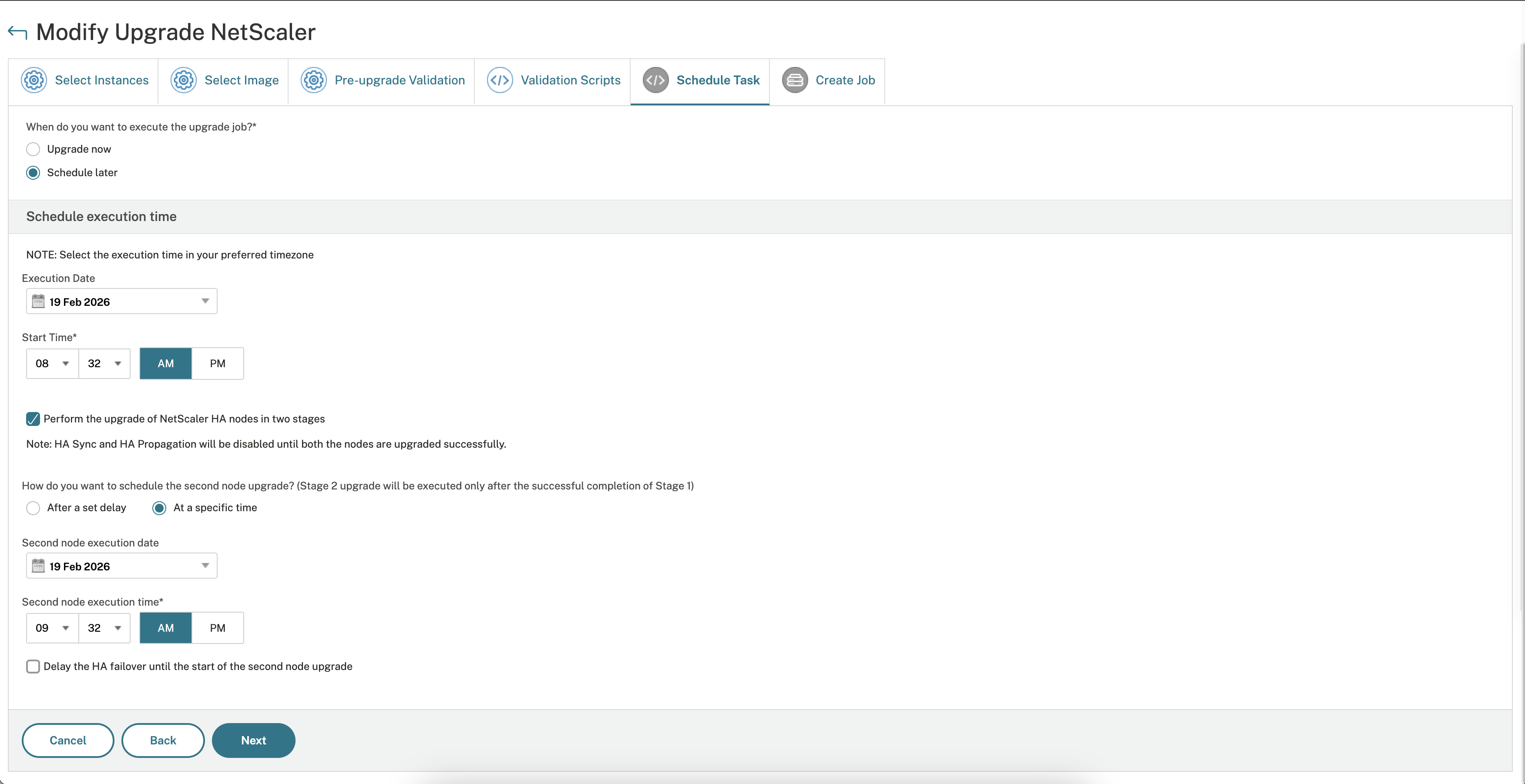This screenshot has width=1525, height=784.
Task: Select the Upgrade now option
Action: pos(33,149)
